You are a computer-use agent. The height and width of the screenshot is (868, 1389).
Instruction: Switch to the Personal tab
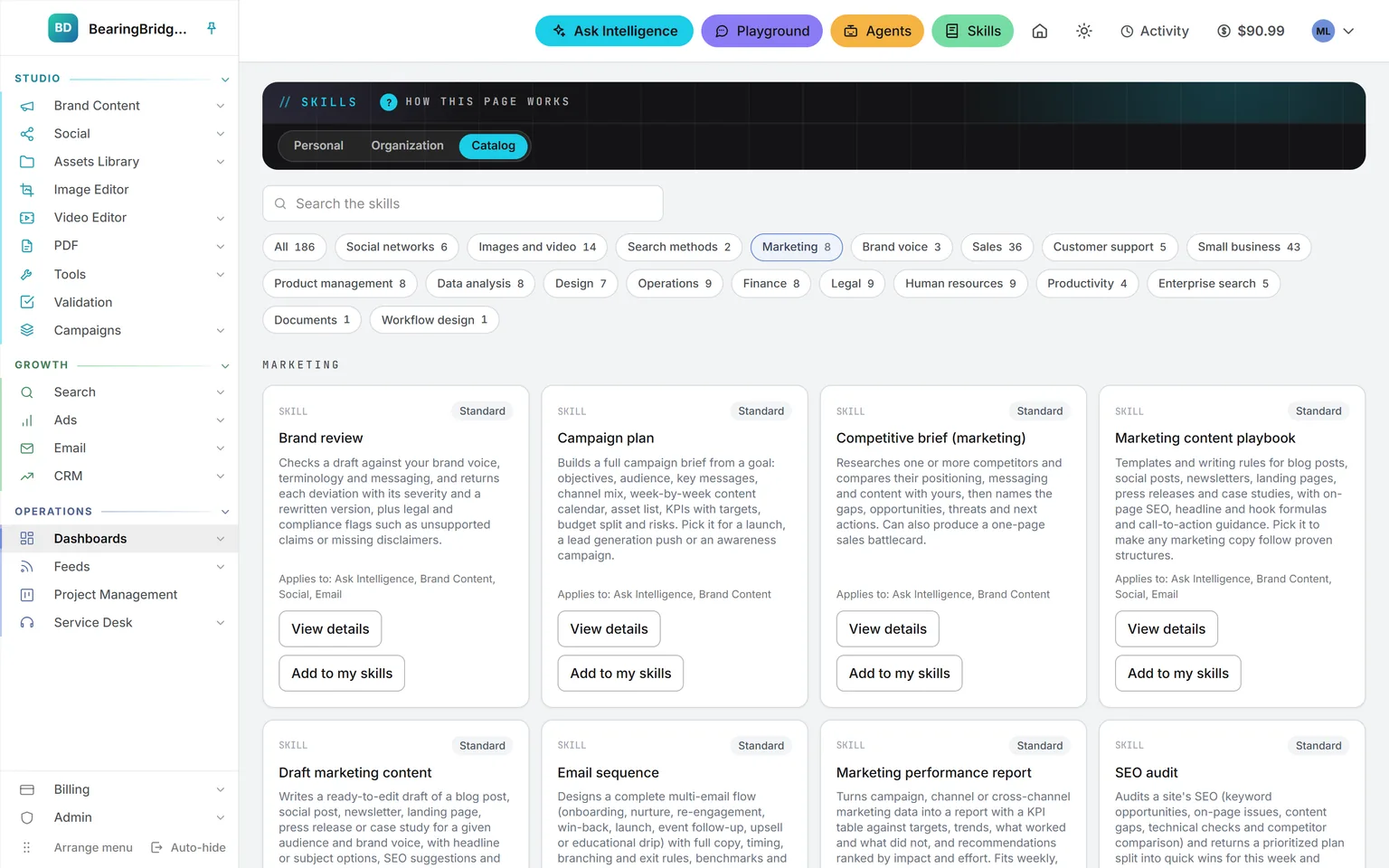click(x=318, y=146)
